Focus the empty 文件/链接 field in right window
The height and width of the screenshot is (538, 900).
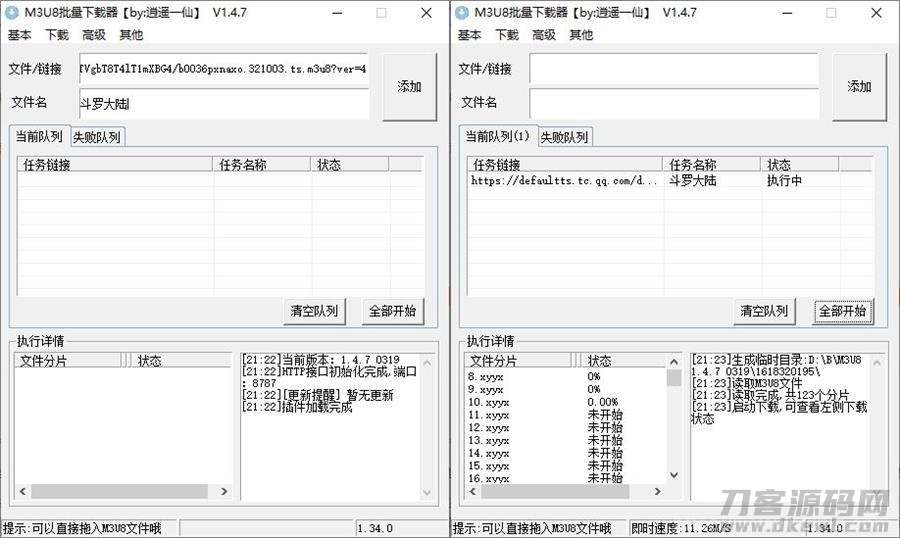(x=674, y=69)
